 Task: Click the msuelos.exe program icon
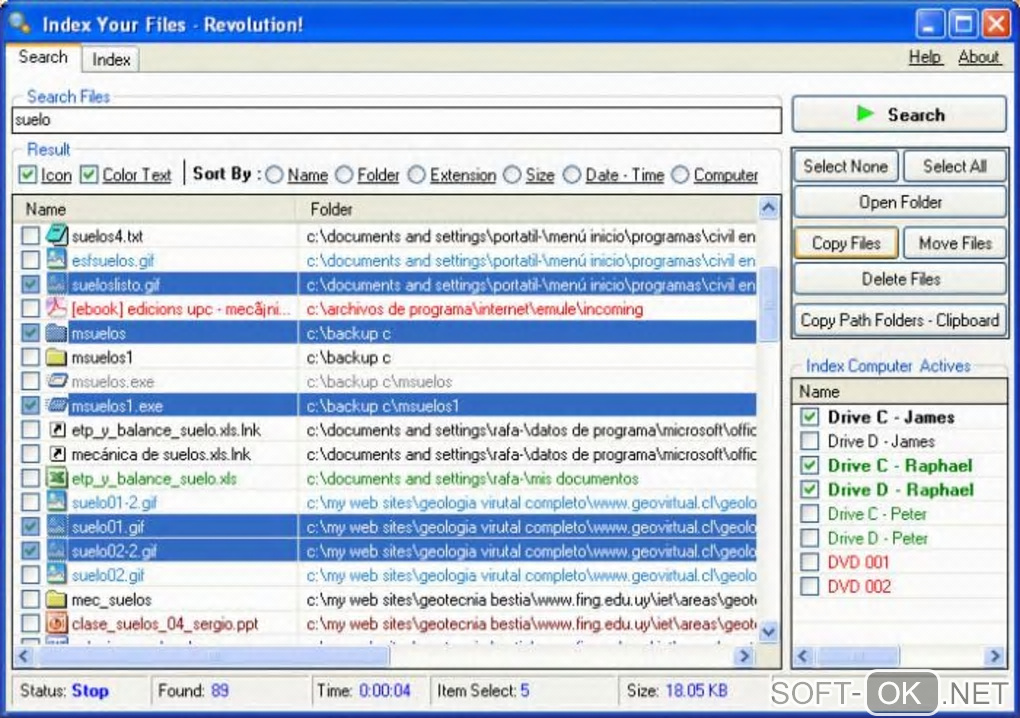coord(57,381)
